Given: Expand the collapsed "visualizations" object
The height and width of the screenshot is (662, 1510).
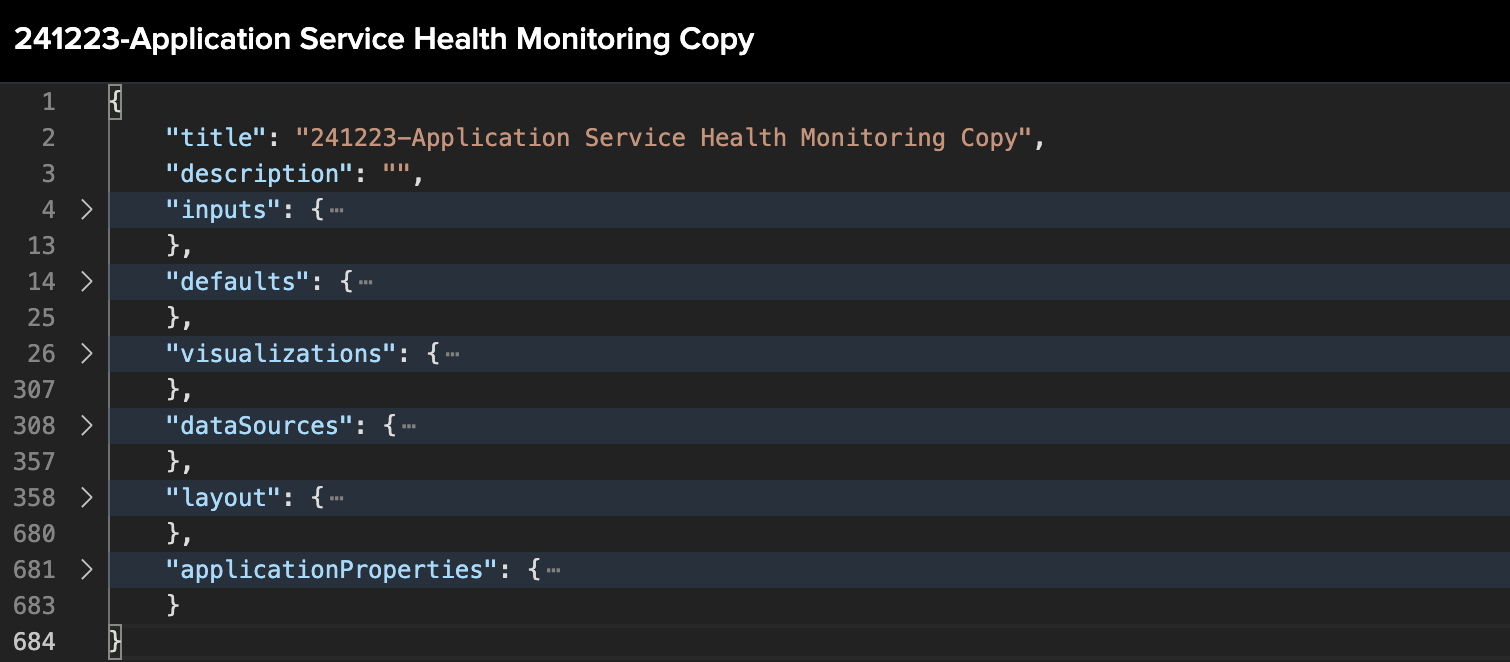Looking at the screenshot, I should 86,354.
